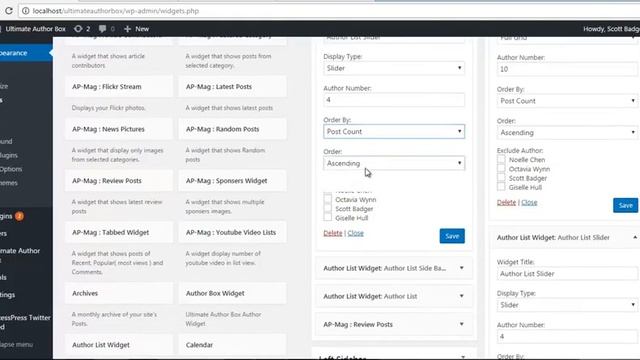This screenshot has height=360, width=640.
Task: Click Author Number field containing 10
Action: [567, 69]
